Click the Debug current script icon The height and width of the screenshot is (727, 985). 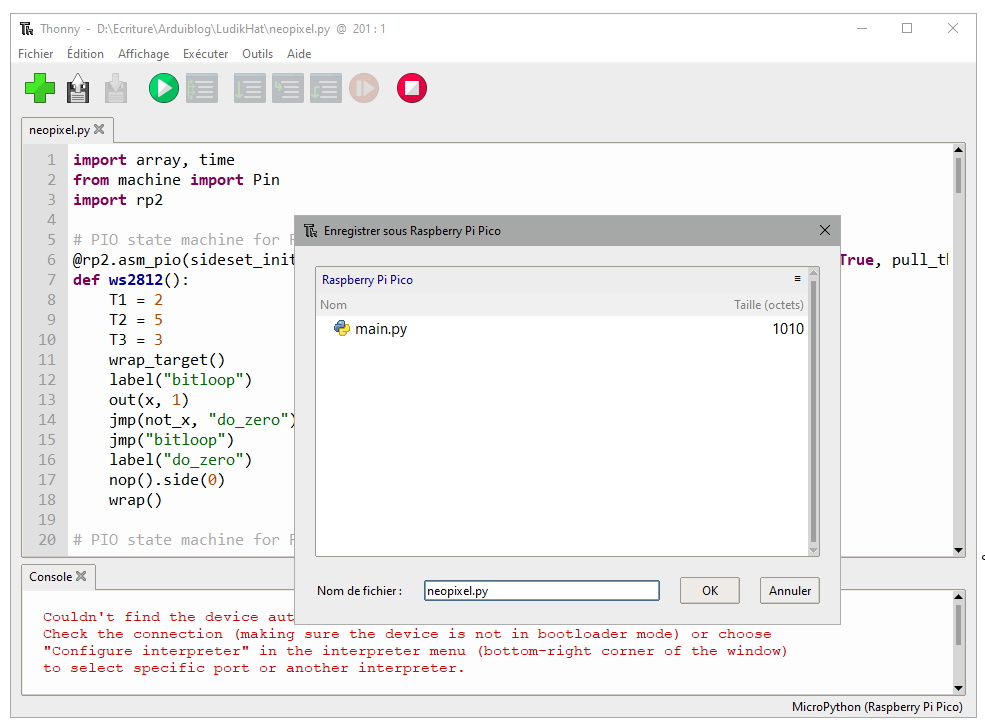point(201,89)
